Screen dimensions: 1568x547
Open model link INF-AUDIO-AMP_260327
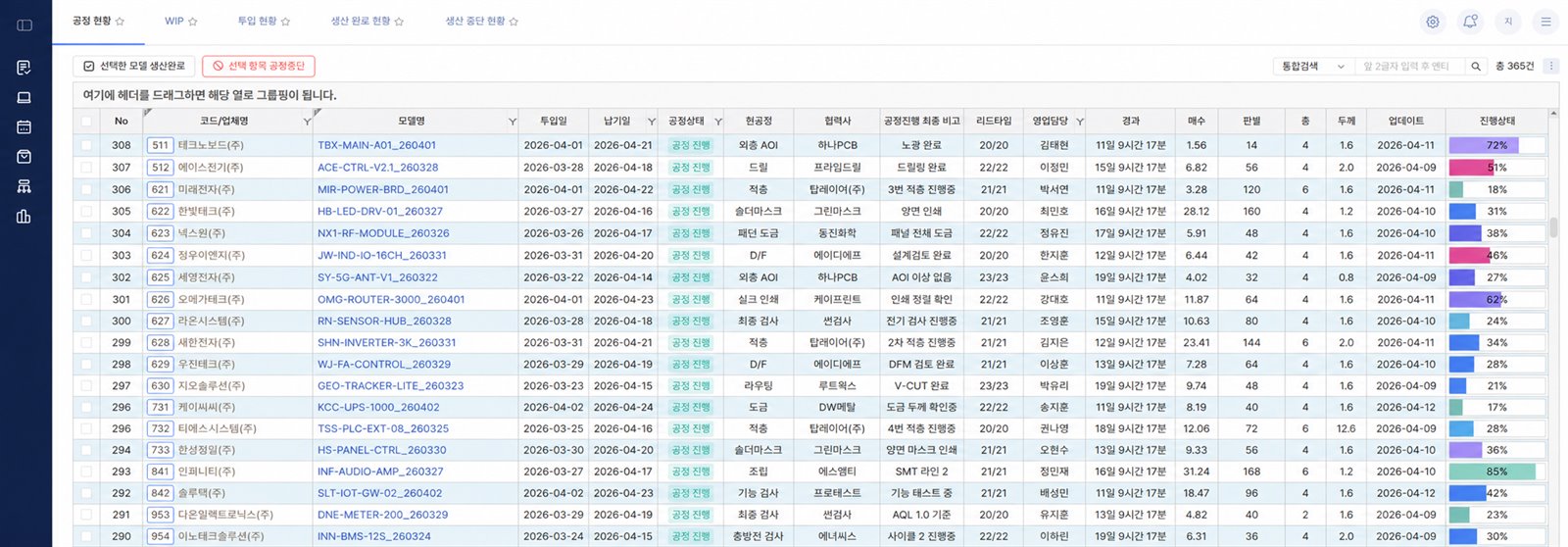(x=380, y=472)
